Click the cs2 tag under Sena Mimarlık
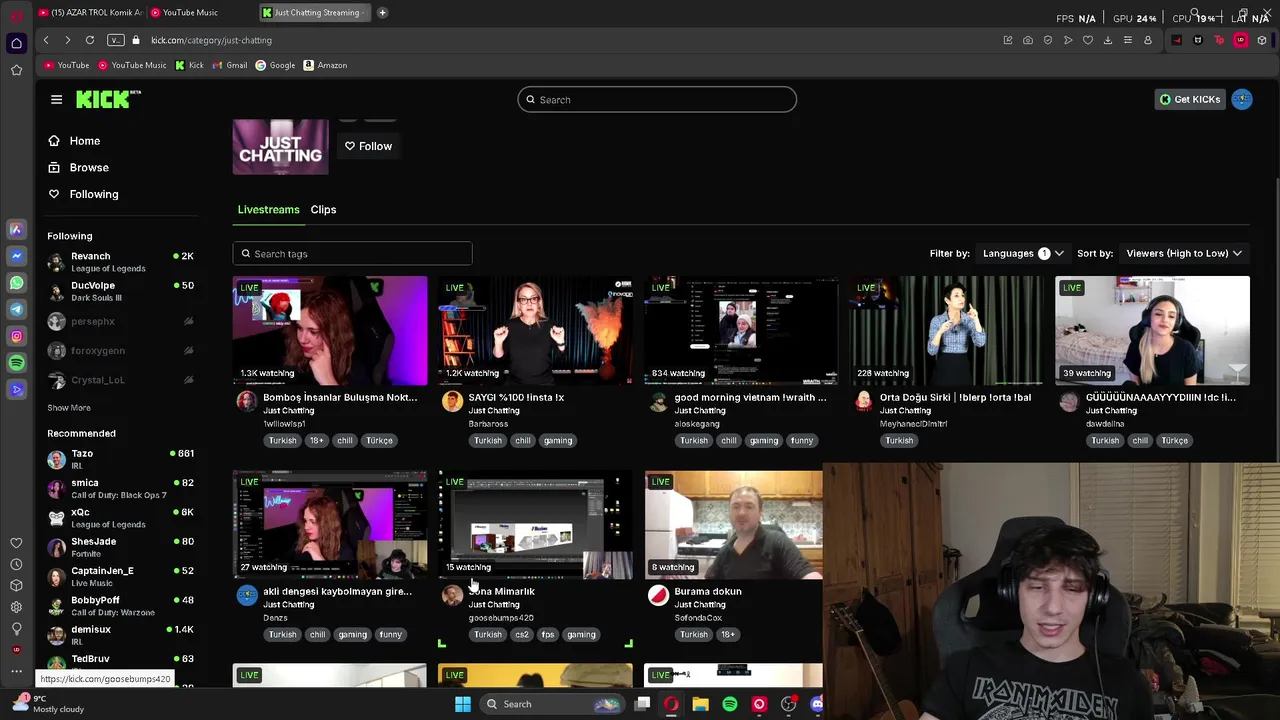 click(x=522, y=635)
